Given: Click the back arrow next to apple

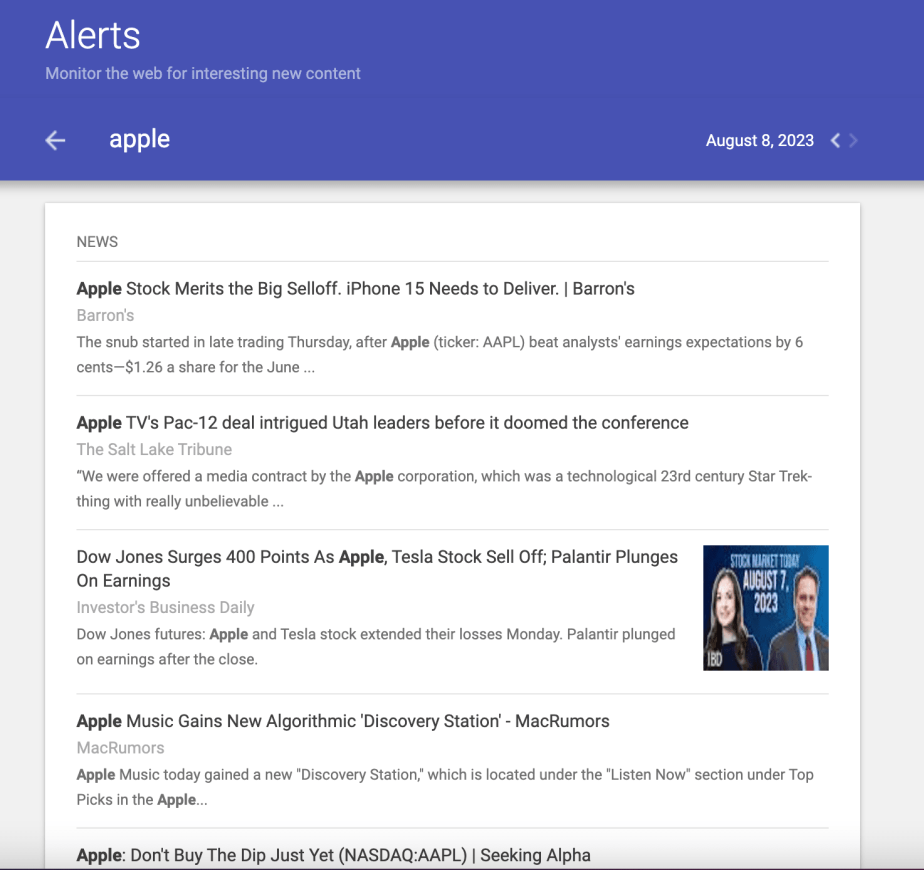Looking at the screenshot, I should point(55,141).
